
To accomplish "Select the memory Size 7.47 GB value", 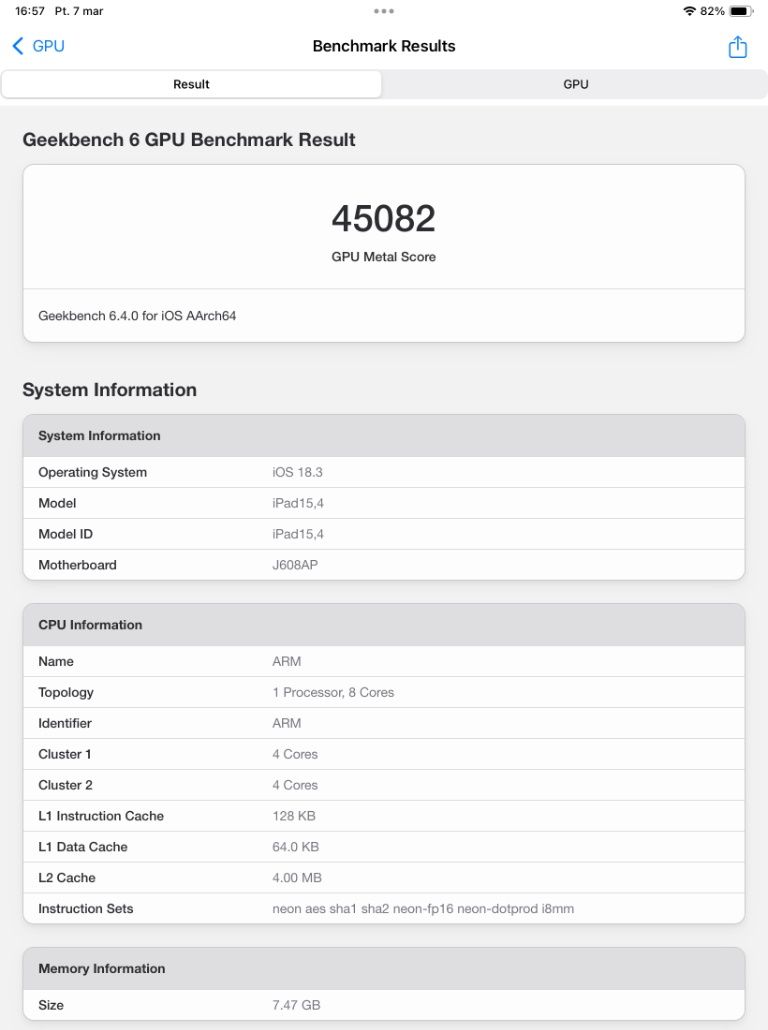I will coord(296,1005).
